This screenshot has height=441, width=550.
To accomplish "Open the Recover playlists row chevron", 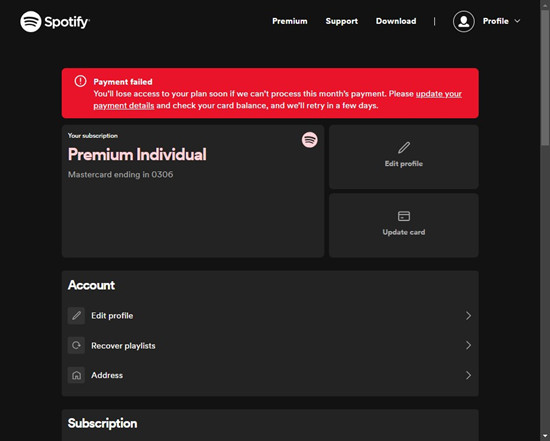I will click(468, 345).
